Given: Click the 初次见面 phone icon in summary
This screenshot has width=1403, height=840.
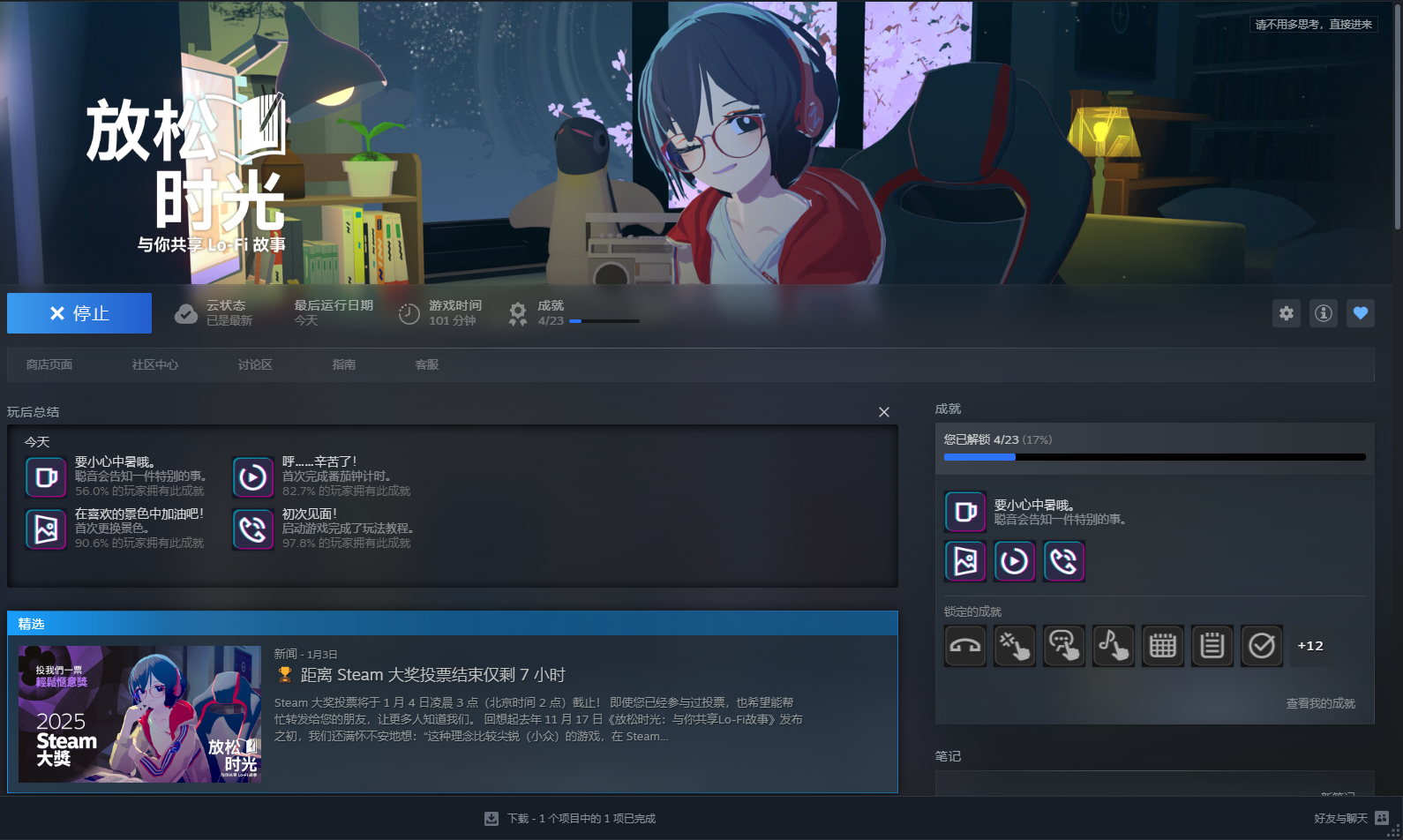Looking at the screenshot, I should pos(253,529).
